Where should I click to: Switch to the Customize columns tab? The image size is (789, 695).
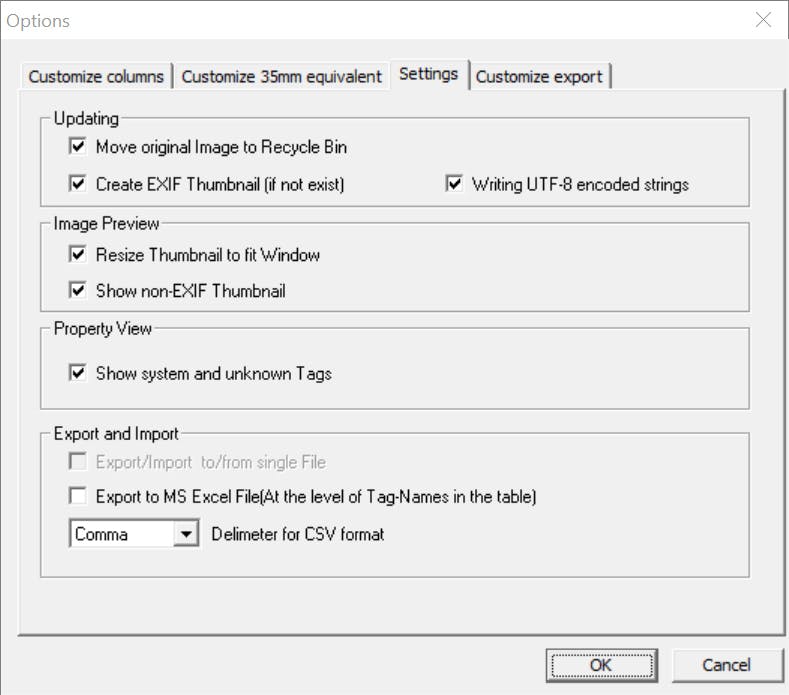(x=96, y=77)
